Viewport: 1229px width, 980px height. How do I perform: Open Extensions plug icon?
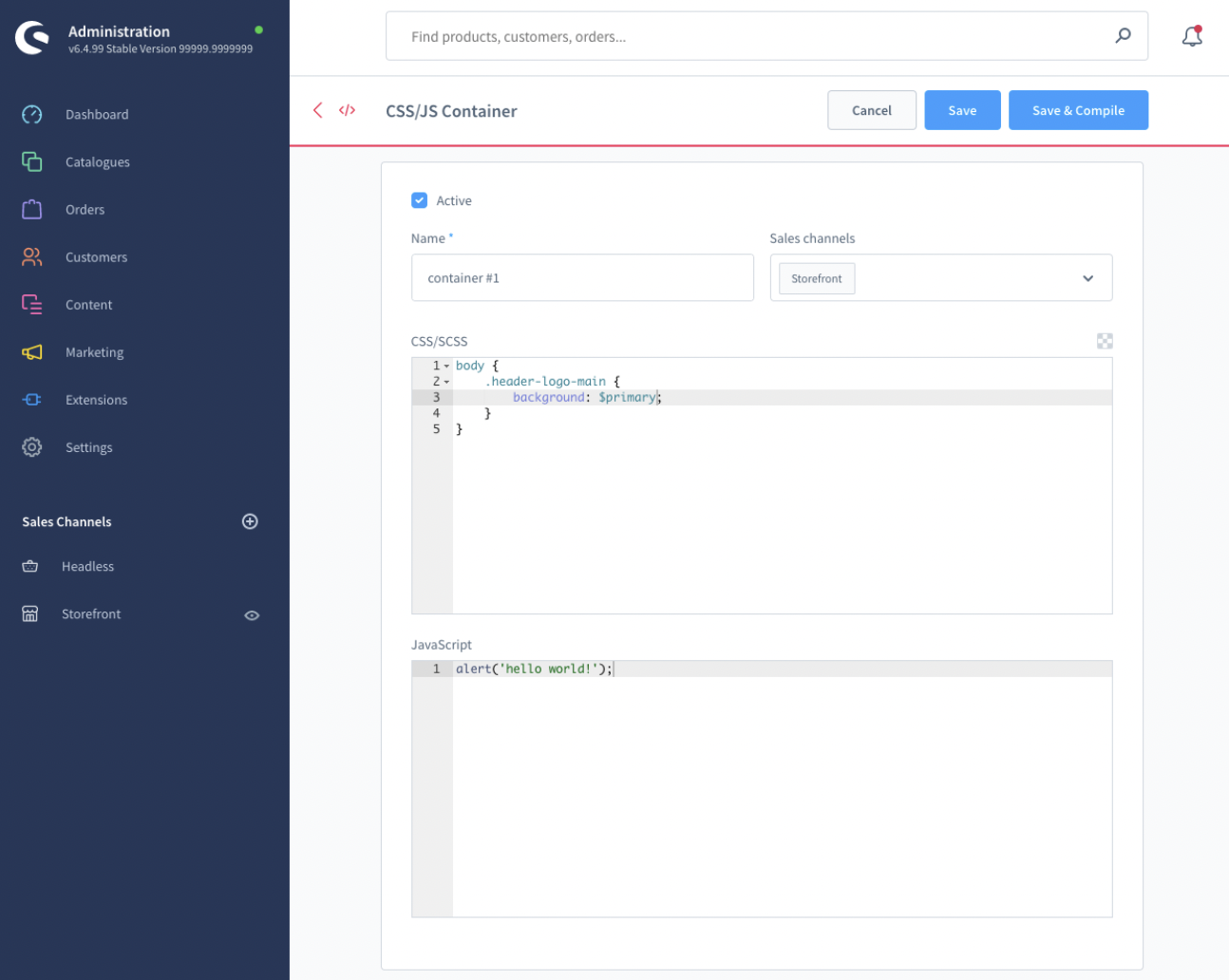[32, 400]
